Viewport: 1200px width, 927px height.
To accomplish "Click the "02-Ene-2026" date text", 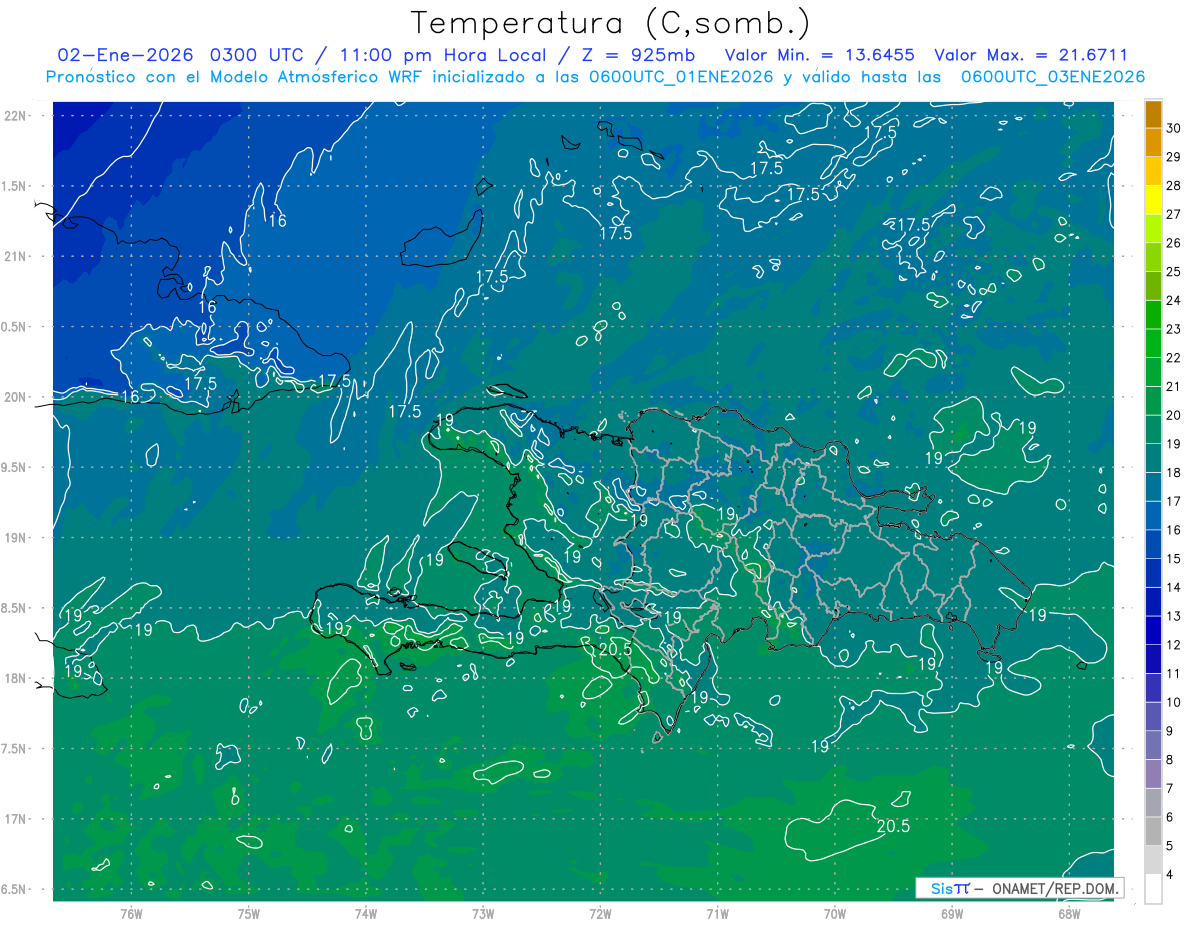I will coord(126,55).
